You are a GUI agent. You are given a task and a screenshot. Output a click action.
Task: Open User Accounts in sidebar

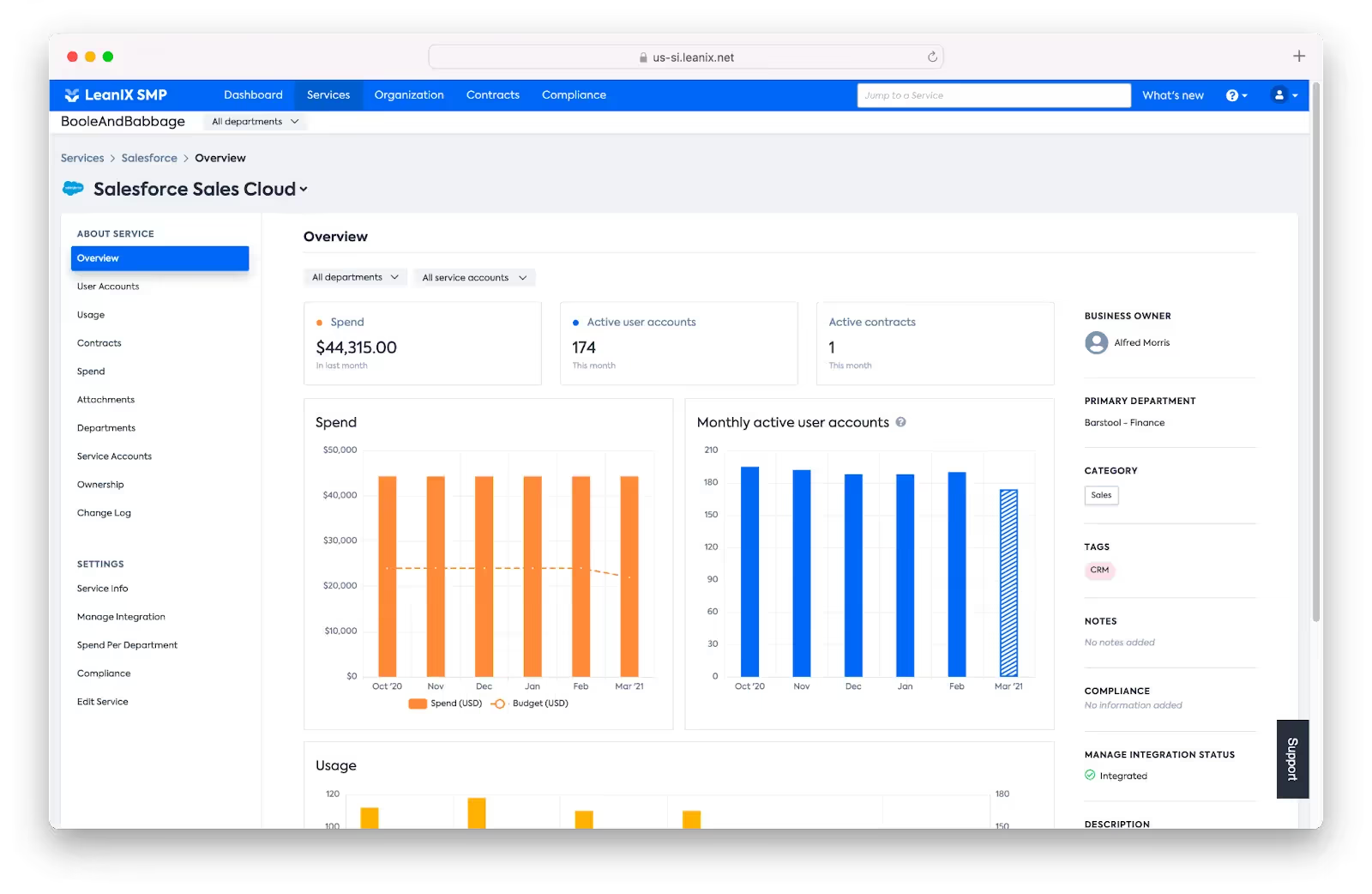108,287
